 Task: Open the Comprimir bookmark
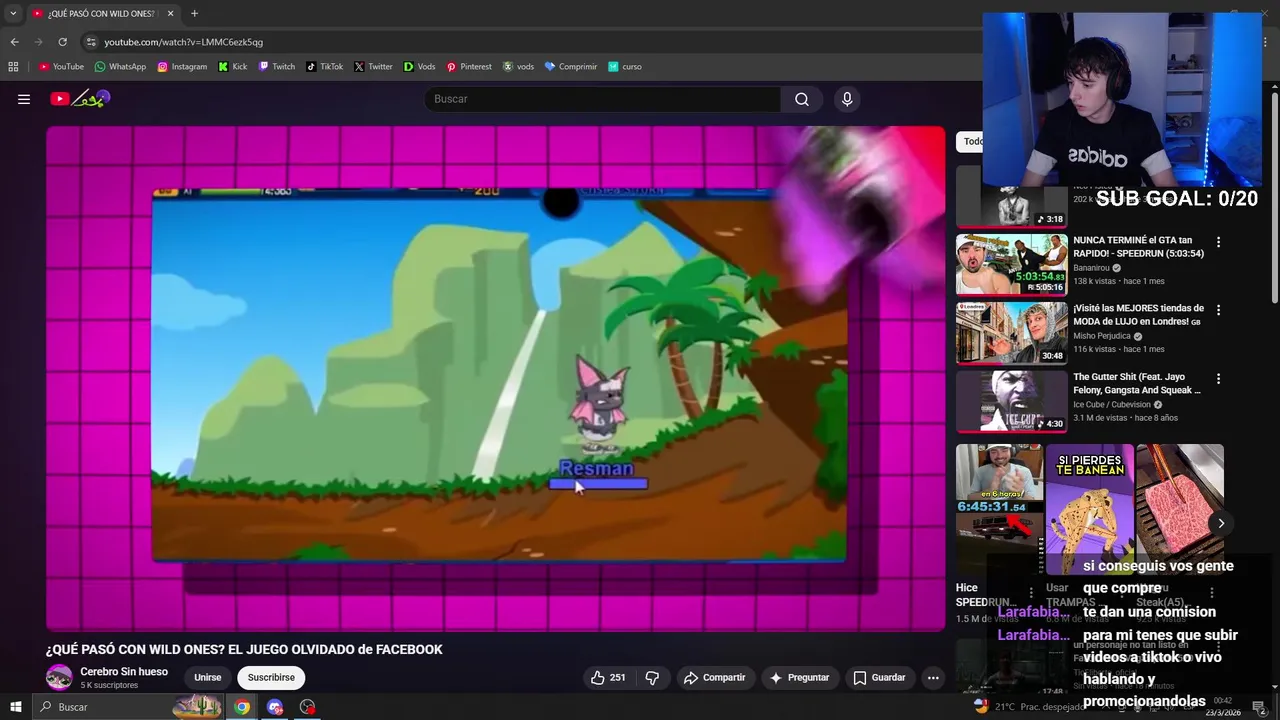(x=571, y=67)
